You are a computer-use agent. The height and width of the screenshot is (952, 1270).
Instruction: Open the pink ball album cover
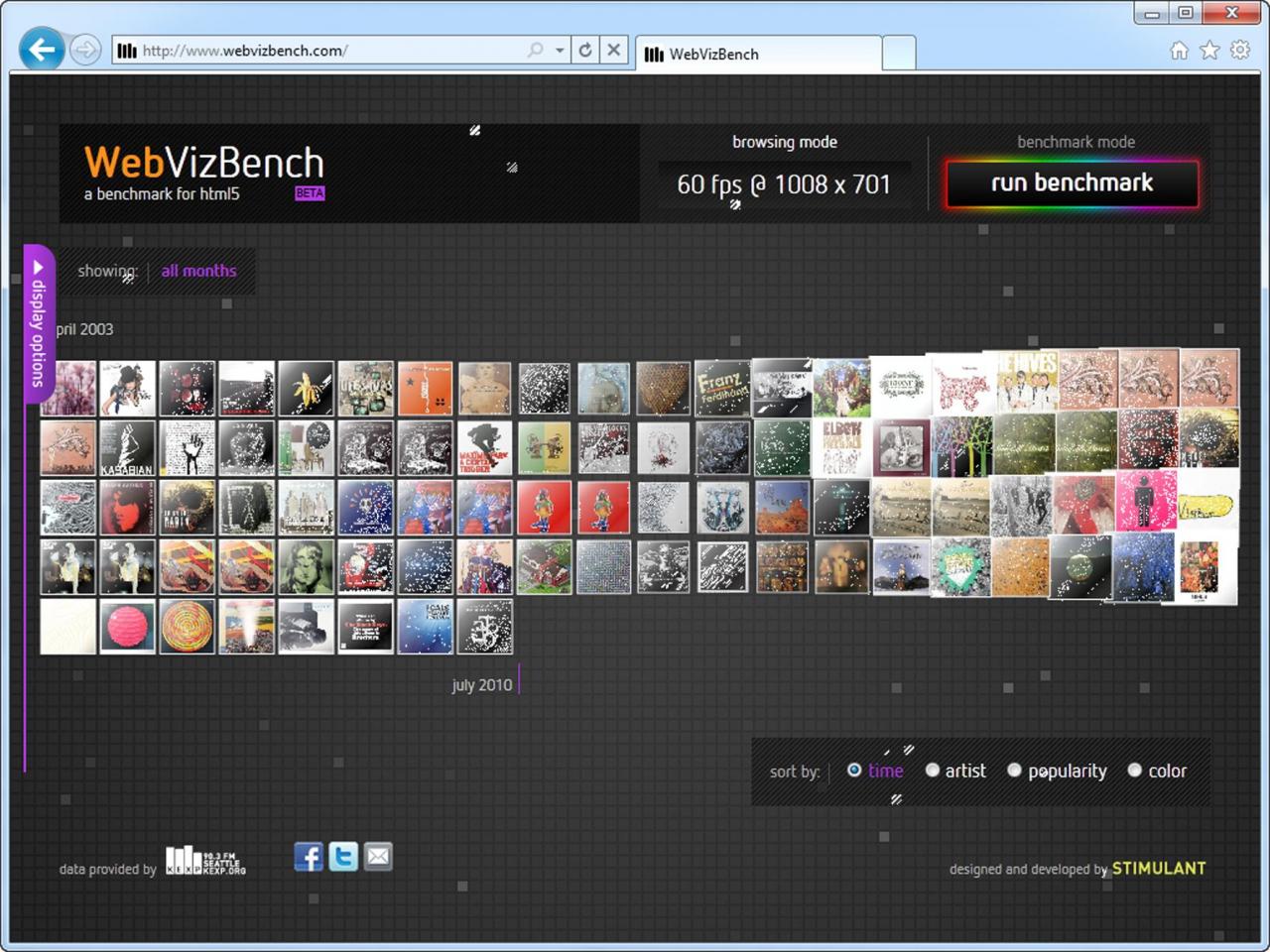(x=127, y=626)
